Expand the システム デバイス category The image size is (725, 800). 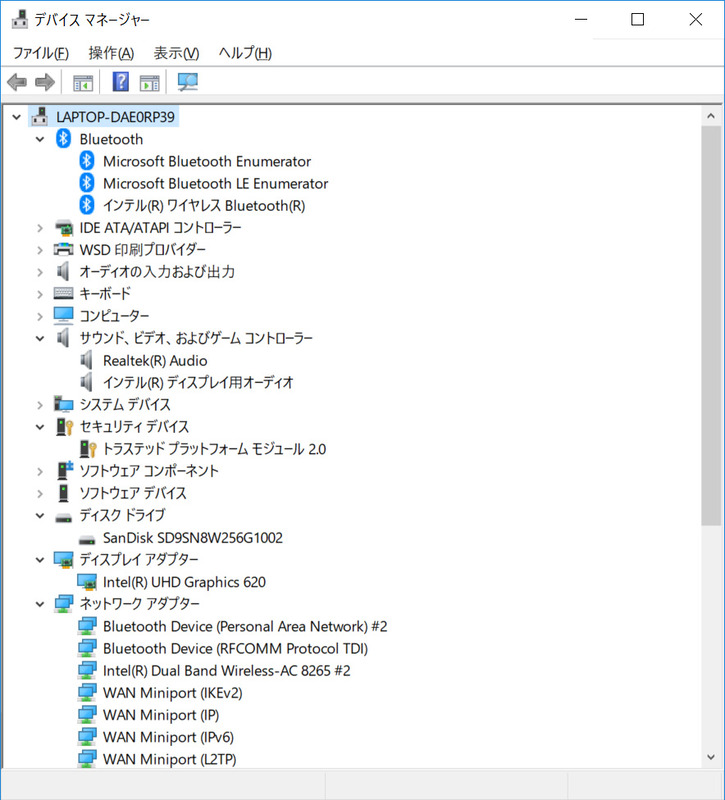pyautogui.click(x=40, y=405)
